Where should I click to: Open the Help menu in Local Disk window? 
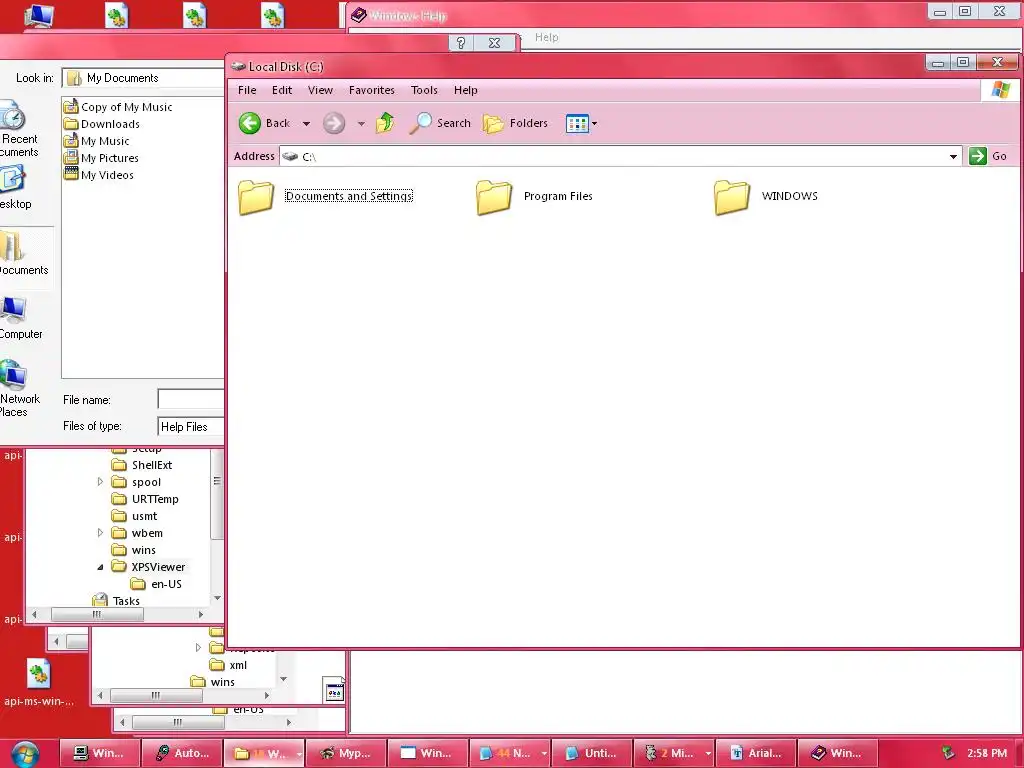pos(466,90)
